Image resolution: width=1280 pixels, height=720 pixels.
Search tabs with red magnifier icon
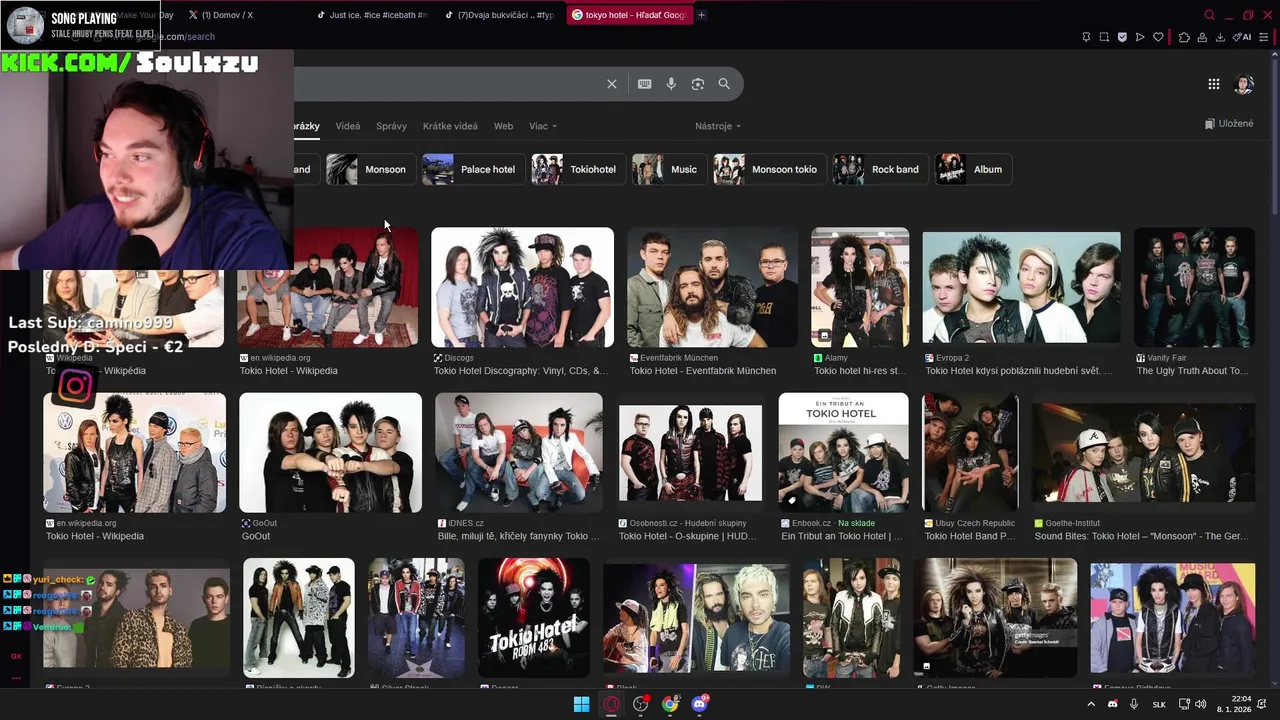1209,15
